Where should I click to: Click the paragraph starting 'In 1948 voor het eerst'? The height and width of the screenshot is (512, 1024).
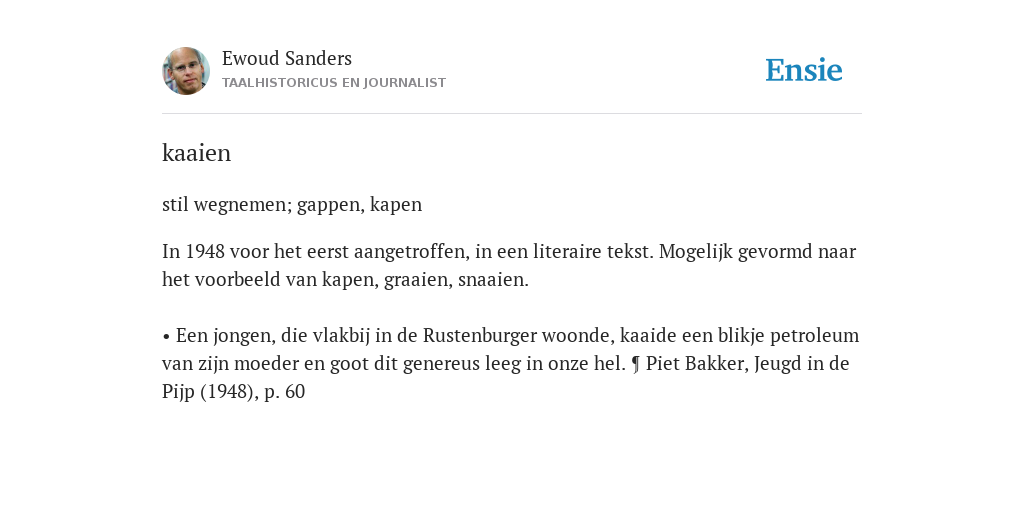point(509,265)
